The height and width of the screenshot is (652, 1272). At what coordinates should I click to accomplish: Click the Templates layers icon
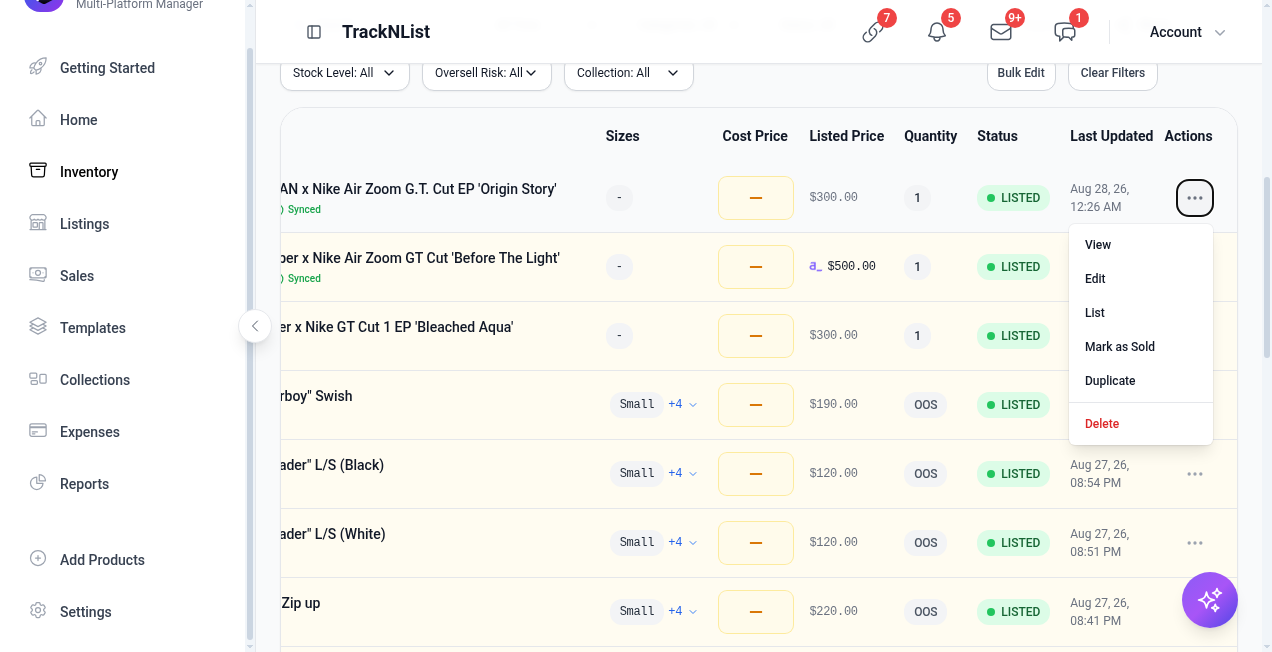pyautogui.click(x=38, y=327)
